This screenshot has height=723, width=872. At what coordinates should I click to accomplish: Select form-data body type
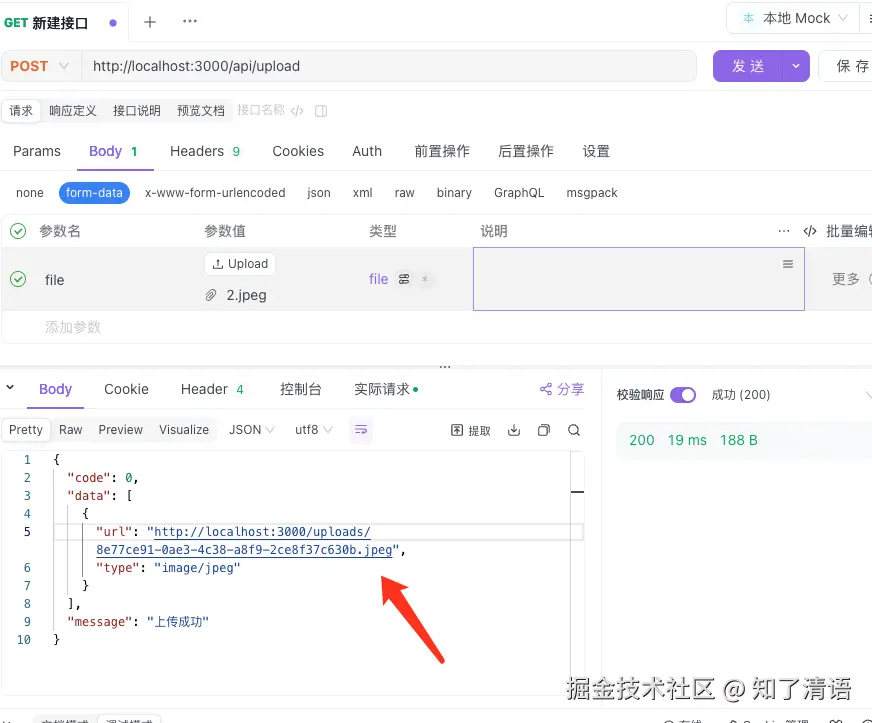(x=94, y=193)
